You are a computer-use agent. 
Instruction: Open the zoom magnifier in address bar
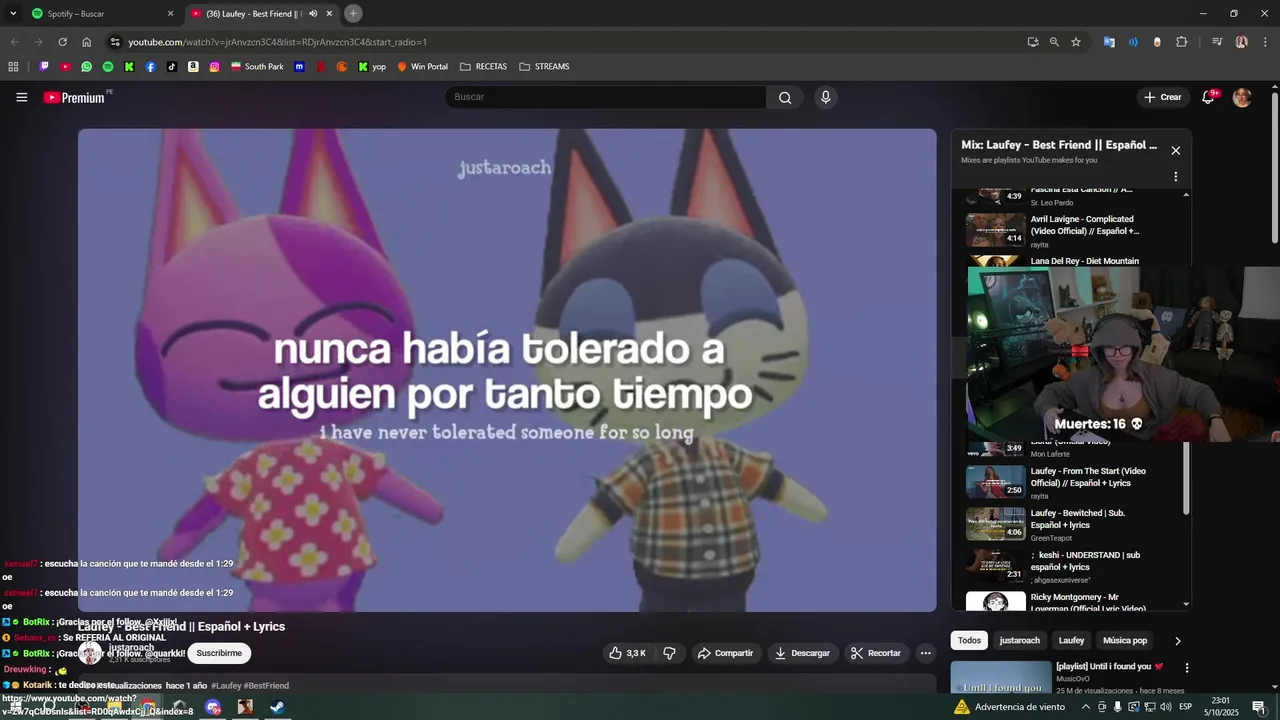click(1054, 42)
